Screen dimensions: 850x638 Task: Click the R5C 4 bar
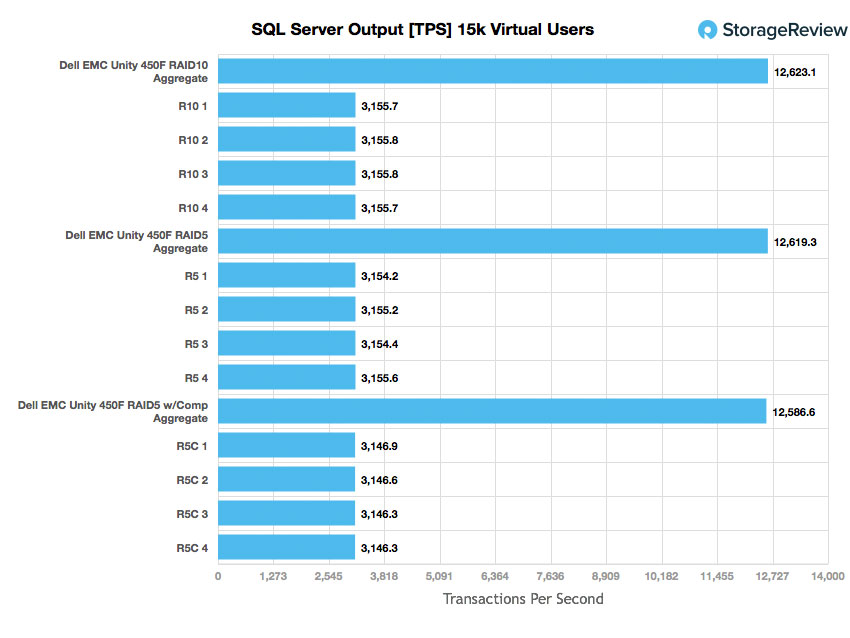[287, 547]
